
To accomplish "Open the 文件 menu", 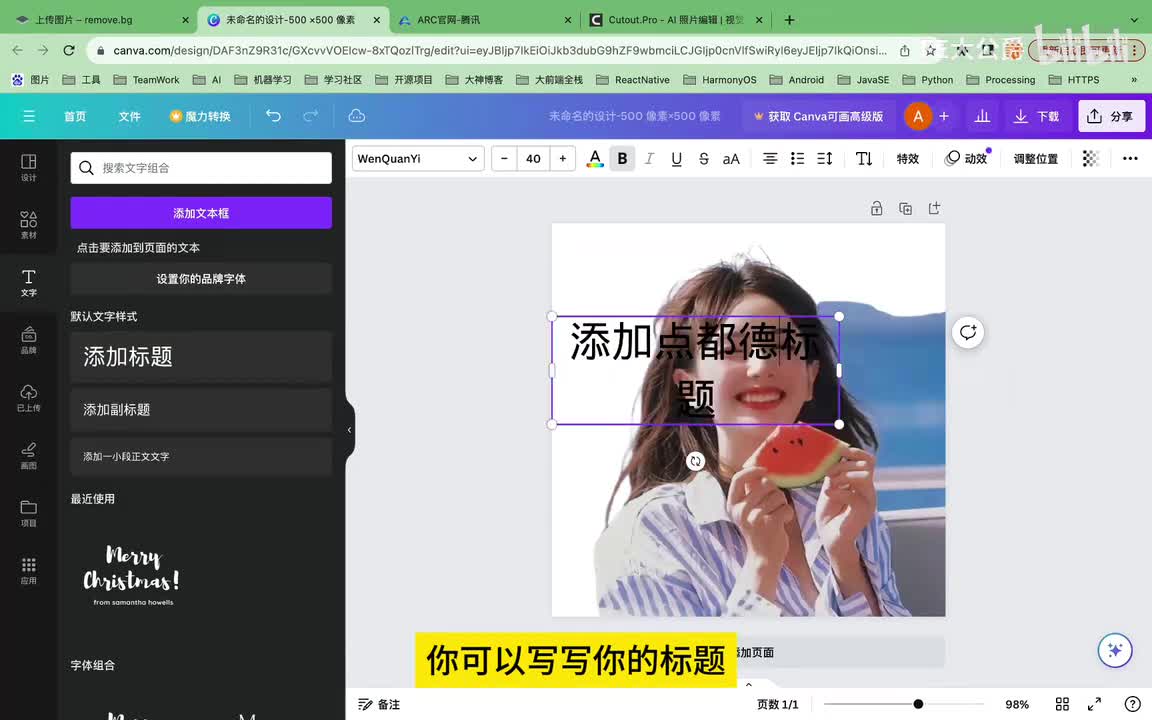I will [x=130, y=116].
